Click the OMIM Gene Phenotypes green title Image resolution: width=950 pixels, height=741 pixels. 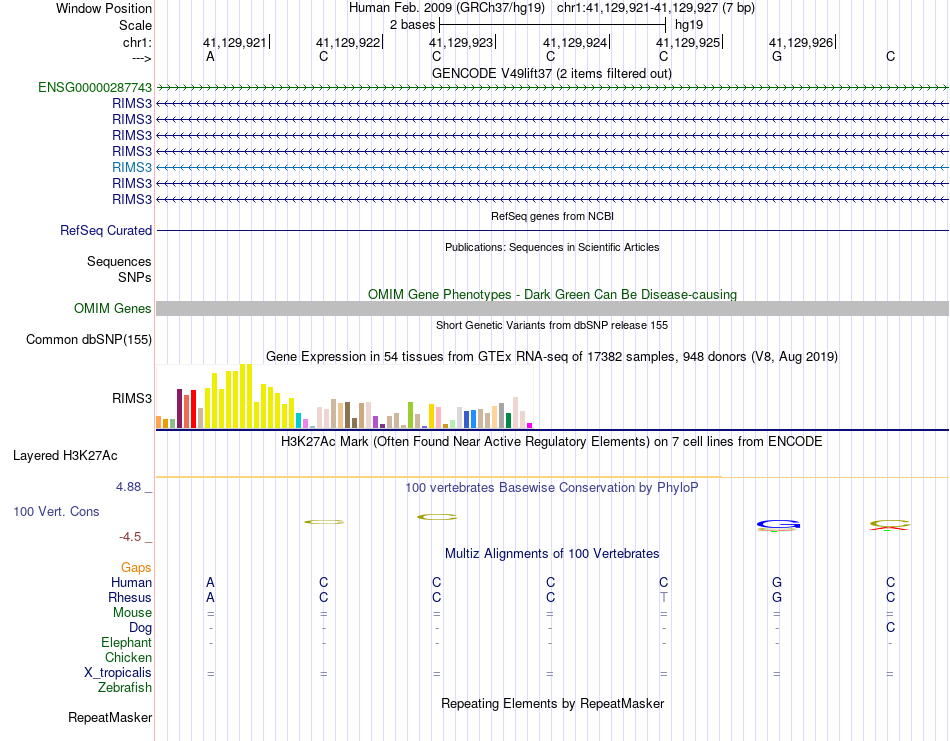pyautogui.click(x=552, y=294)
